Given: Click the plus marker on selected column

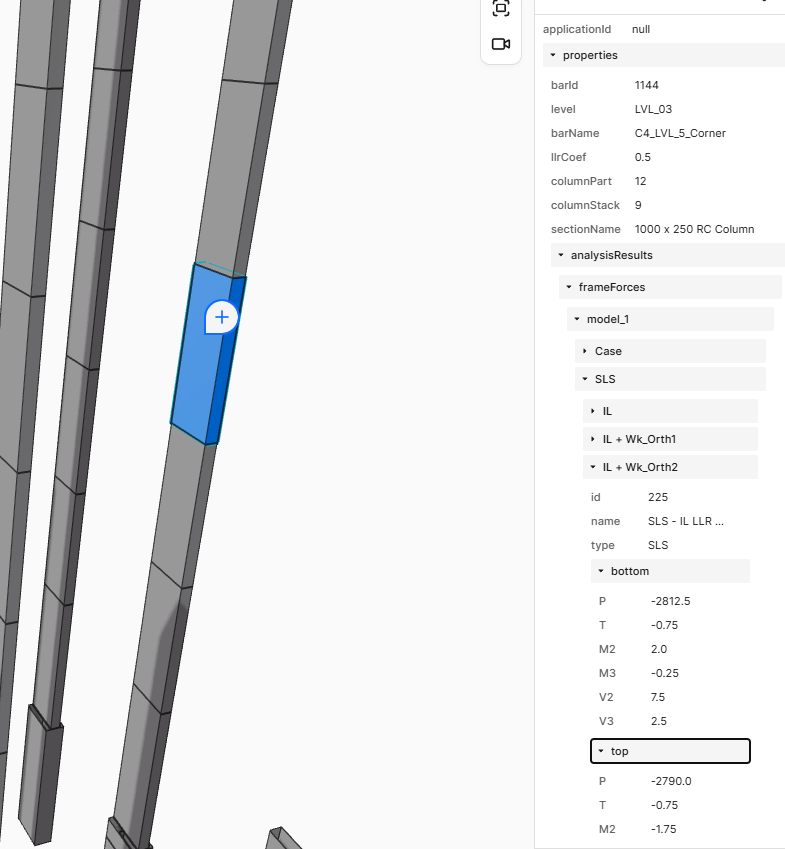Looking at the screenshot, I should pyautogui.click(x=222, y=318).
